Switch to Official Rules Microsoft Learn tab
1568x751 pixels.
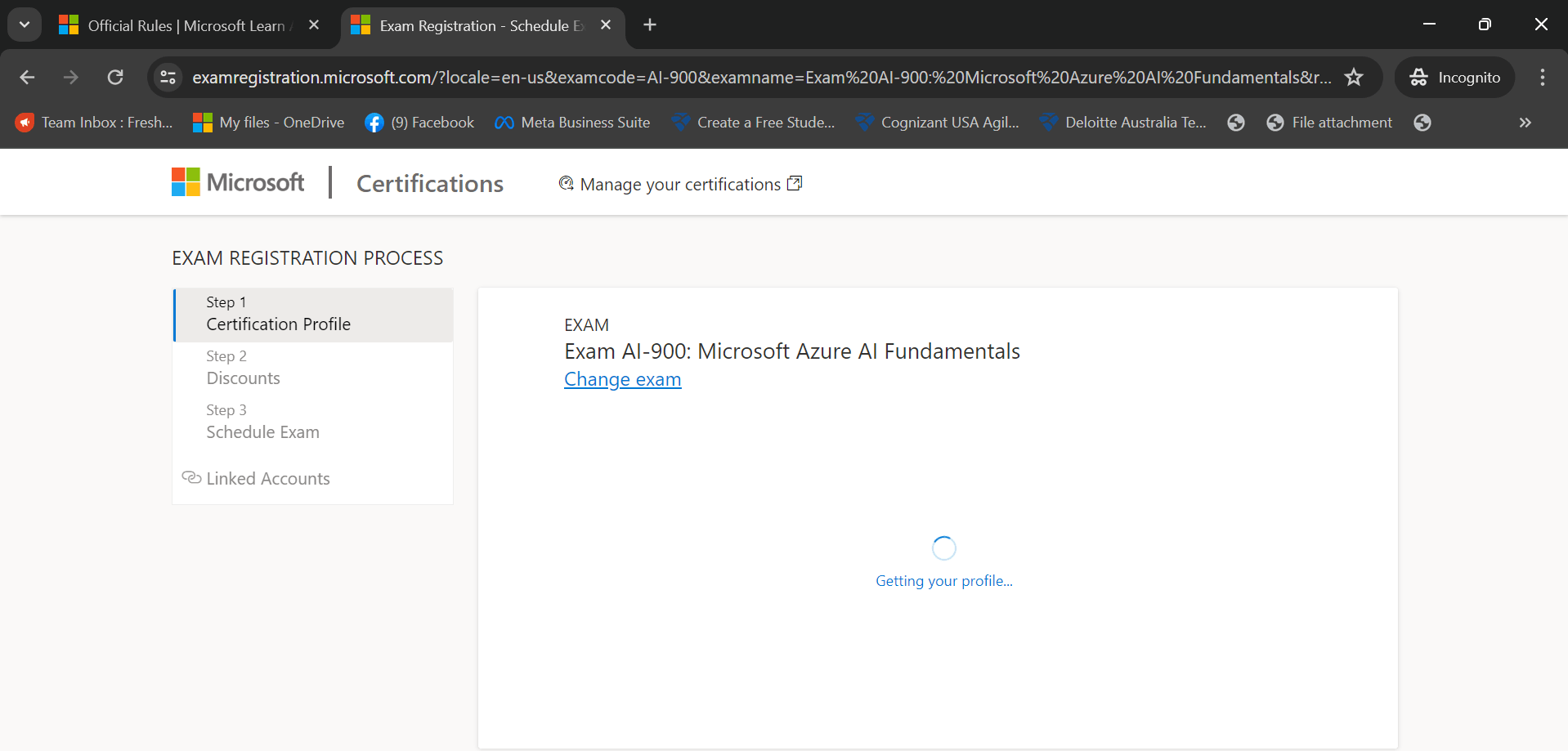[190, 25]
